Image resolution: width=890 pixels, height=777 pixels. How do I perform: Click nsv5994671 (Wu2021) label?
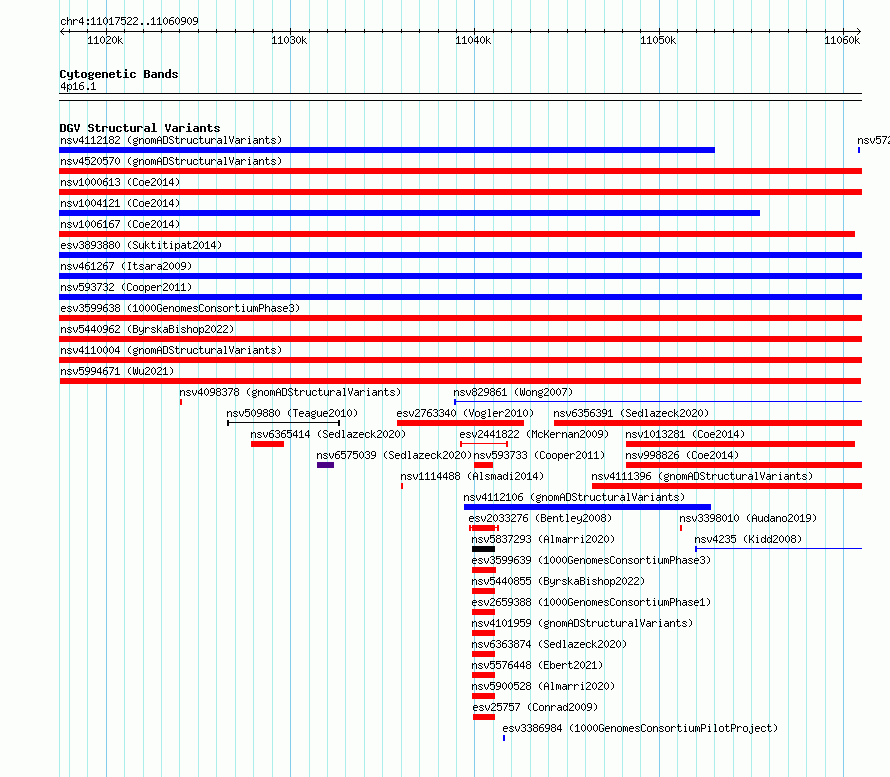click(117, 371)
